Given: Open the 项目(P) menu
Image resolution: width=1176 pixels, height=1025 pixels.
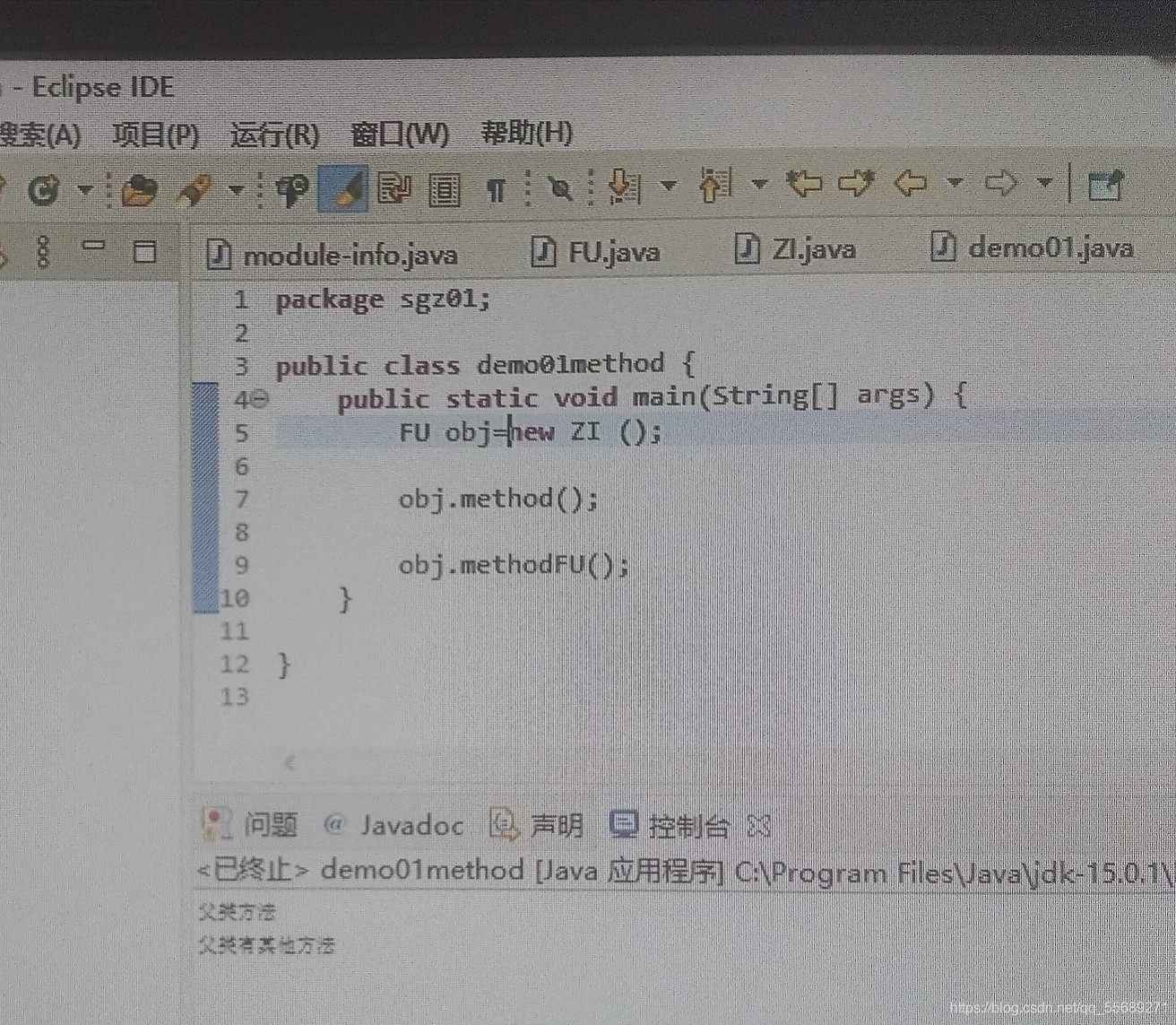Looking at the screenshot, I should click(x=156, y=135).
